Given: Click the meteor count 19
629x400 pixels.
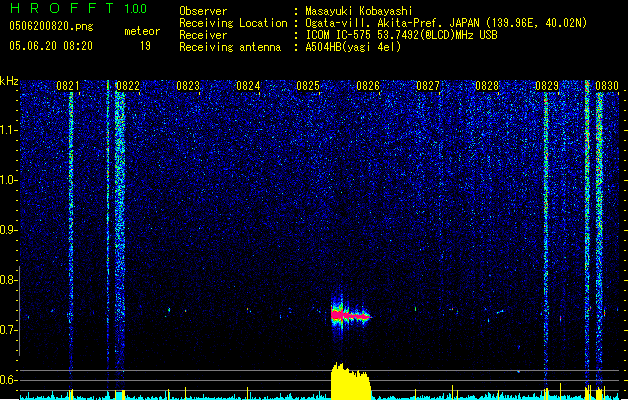Looking at the screenshot, I should pyautogui.click(x=145, y=46).
